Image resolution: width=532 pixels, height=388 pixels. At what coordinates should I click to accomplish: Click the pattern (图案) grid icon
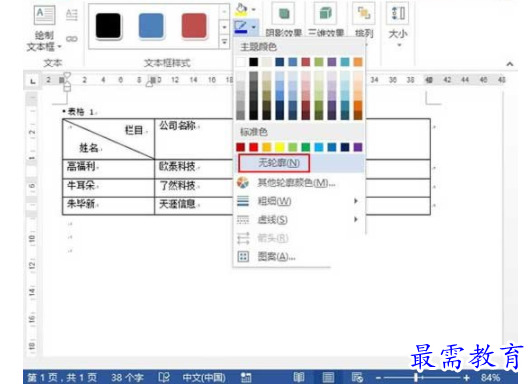243,256
